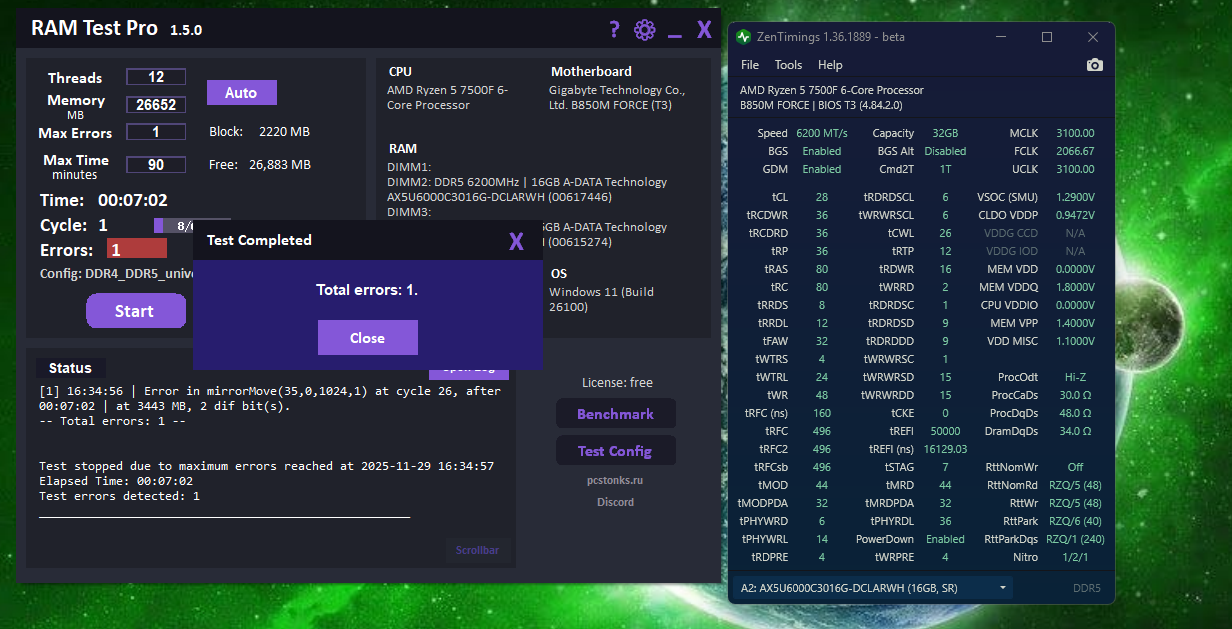
Task: Click the Windows 11 OS build text
Action: point(601,299)
